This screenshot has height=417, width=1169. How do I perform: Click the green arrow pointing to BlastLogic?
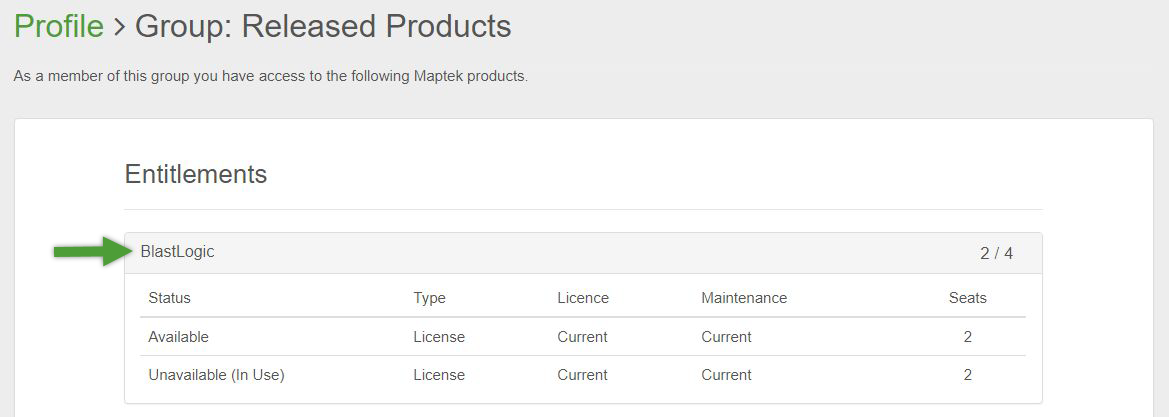91,251
